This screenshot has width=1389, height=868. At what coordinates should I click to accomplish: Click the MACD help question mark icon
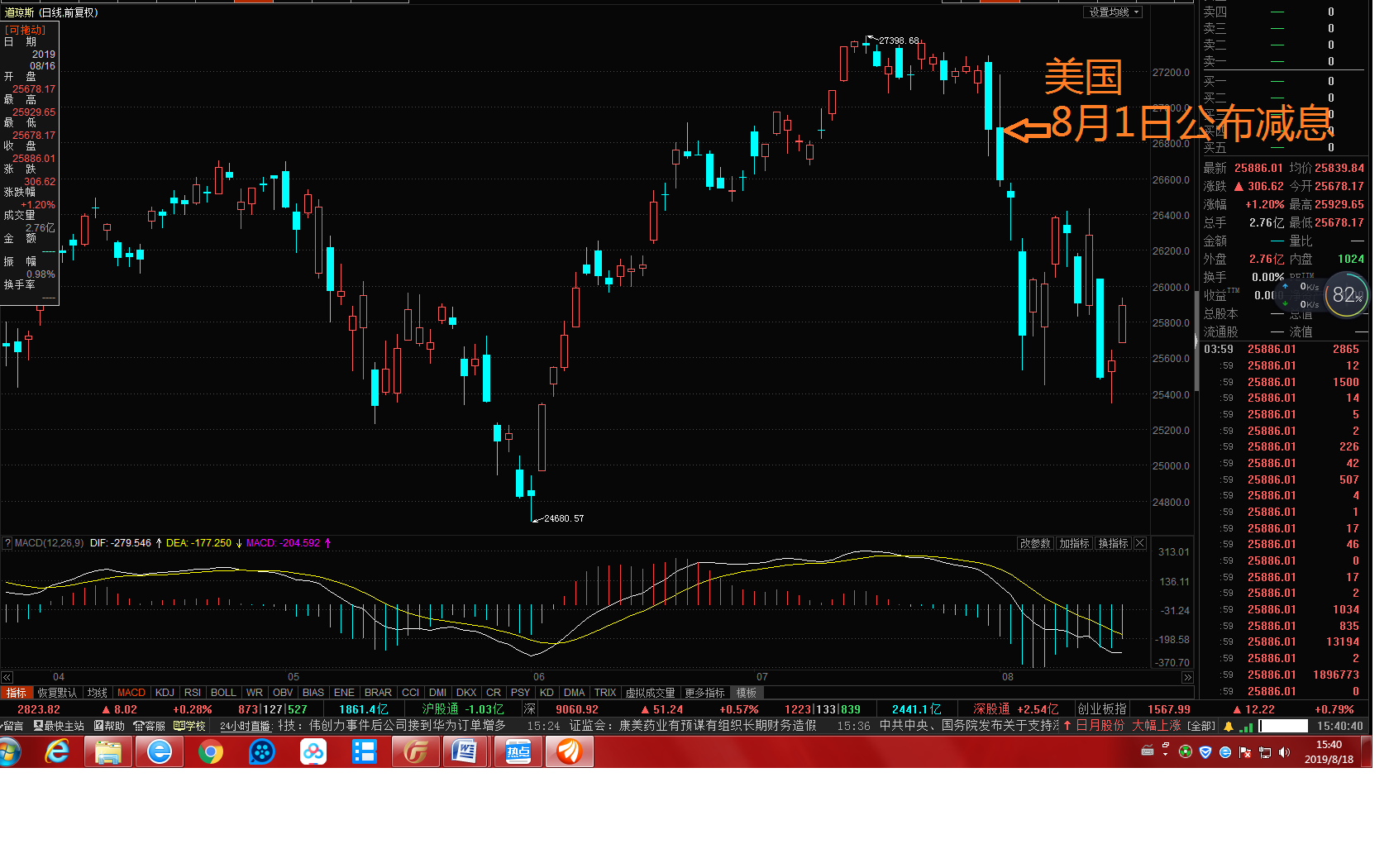7,543
